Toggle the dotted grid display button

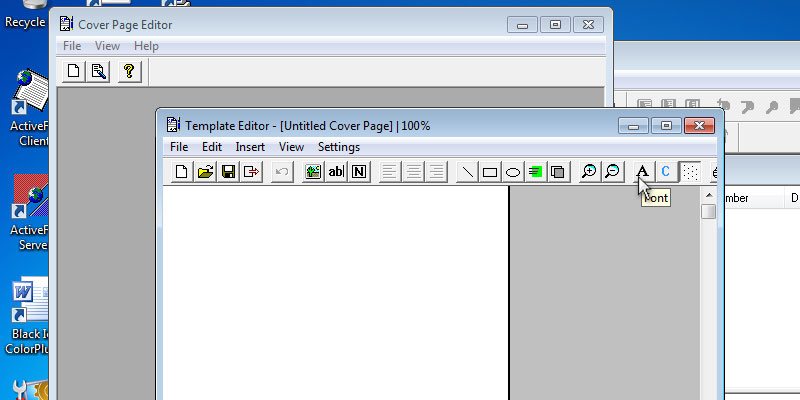point(690,172)
